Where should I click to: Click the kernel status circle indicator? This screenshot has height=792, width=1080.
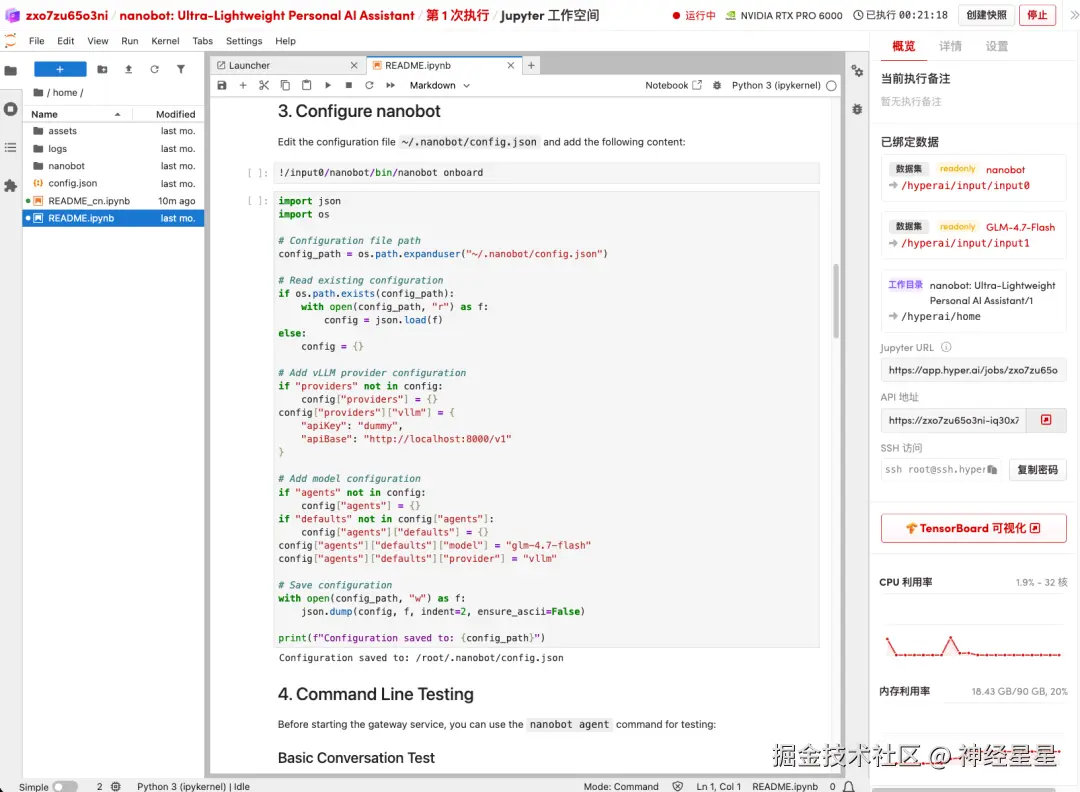click(831, 85)
